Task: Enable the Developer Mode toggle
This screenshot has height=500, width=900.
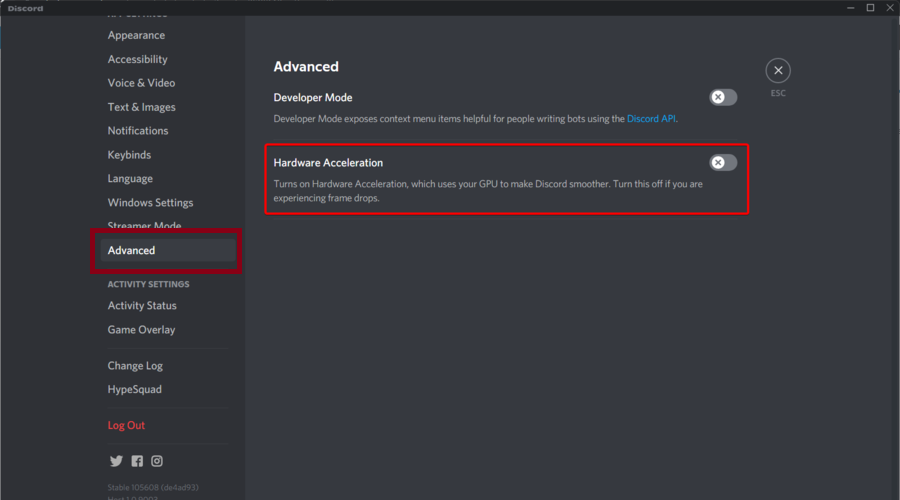Action: pyautogui.click(x=723, y=98)
